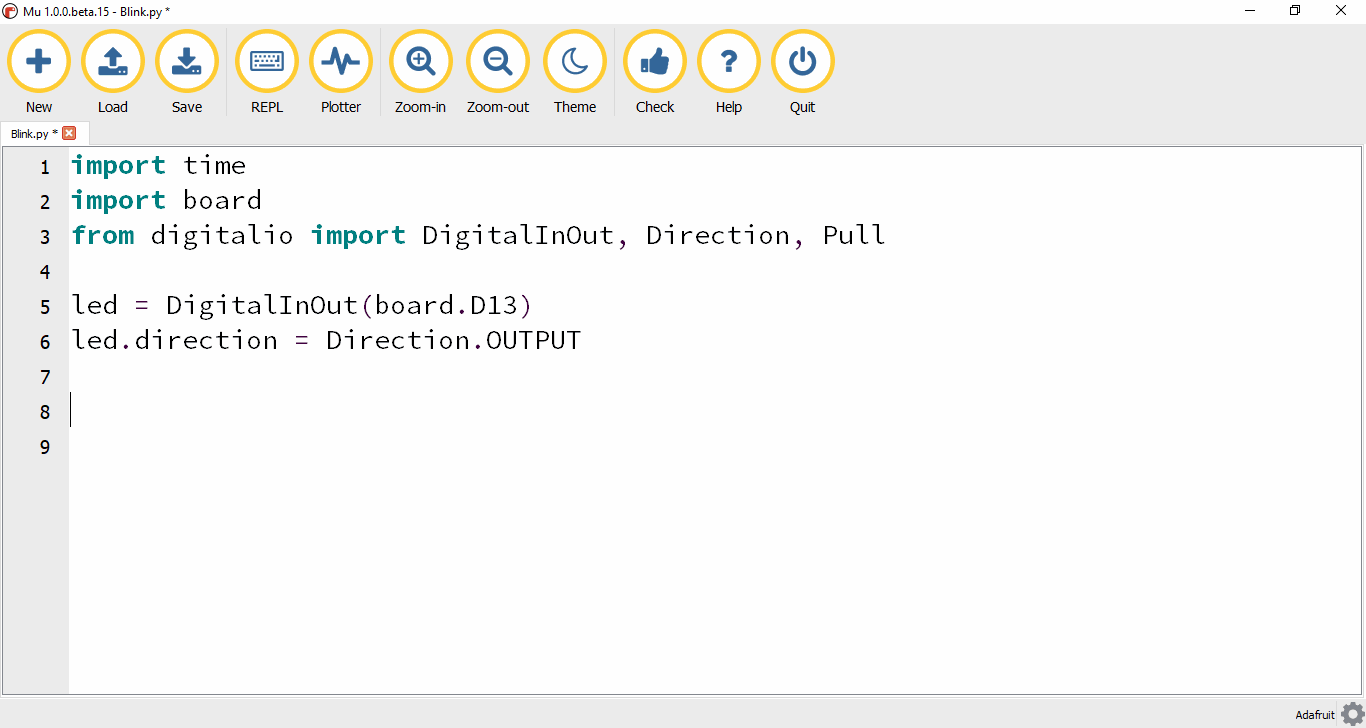Place cursor on the import time line

click(x=160, y=165)
